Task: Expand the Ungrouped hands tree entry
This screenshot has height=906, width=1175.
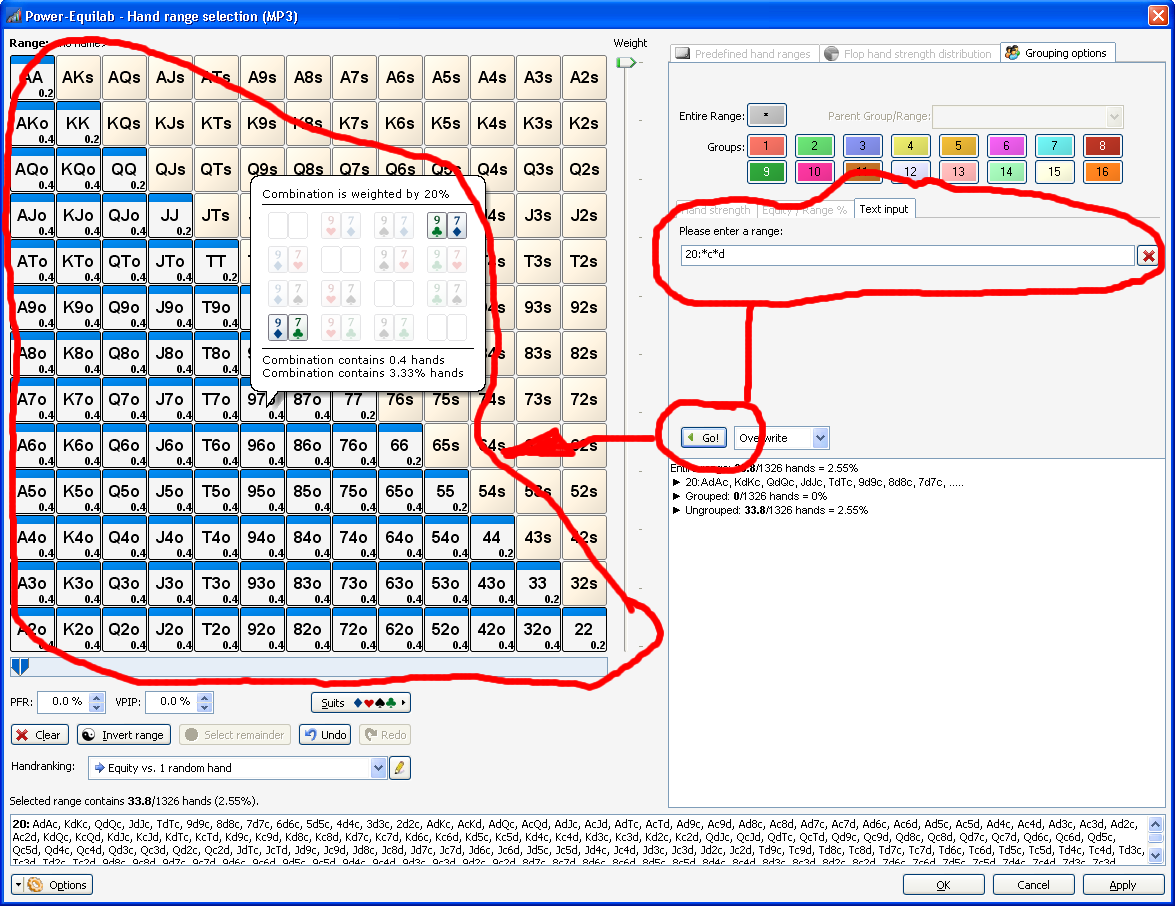Action: pos(677,511)
